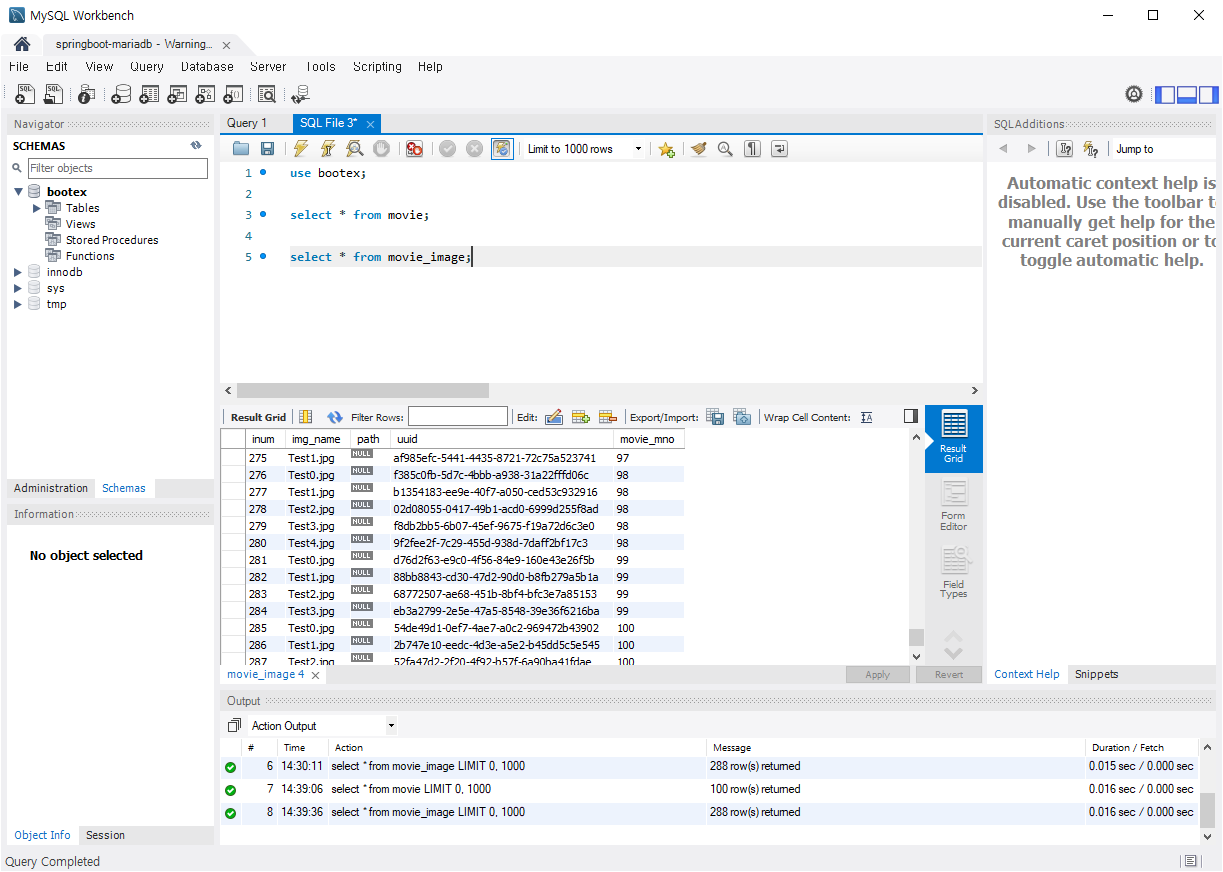Beautify query broom icon
This screenshot has height=872, width=1223.
pyautogui.click(x=698, y=148)
